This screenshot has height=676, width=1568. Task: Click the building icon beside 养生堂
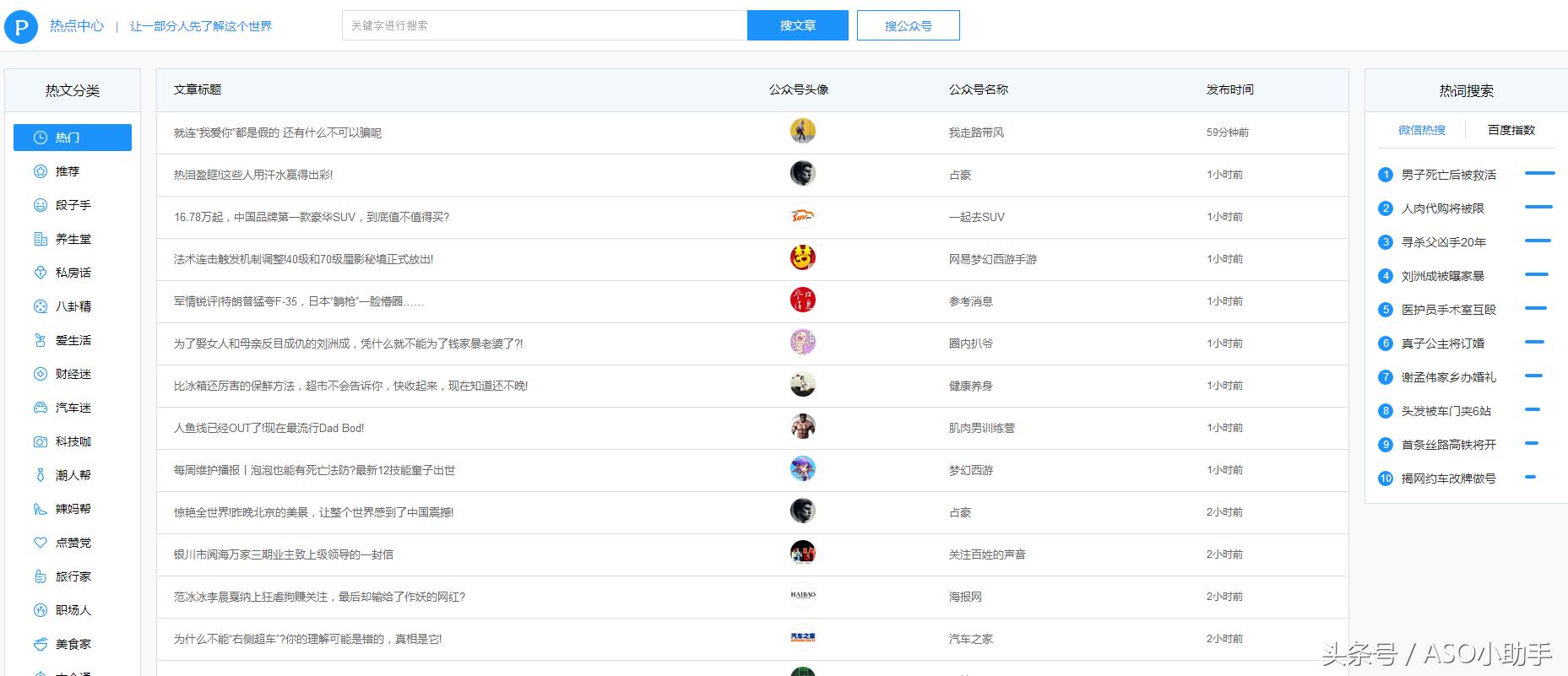40,239
